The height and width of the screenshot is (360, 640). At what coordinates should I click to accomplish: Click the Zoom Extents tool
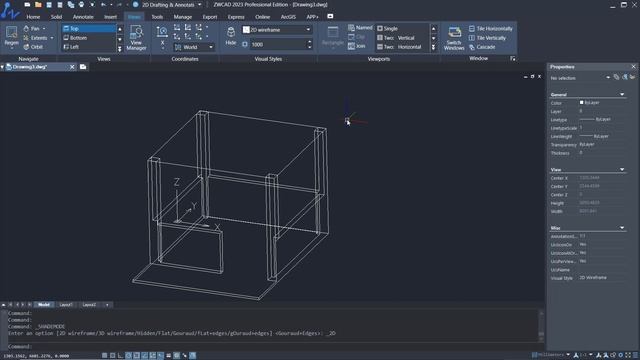point(38,38)
